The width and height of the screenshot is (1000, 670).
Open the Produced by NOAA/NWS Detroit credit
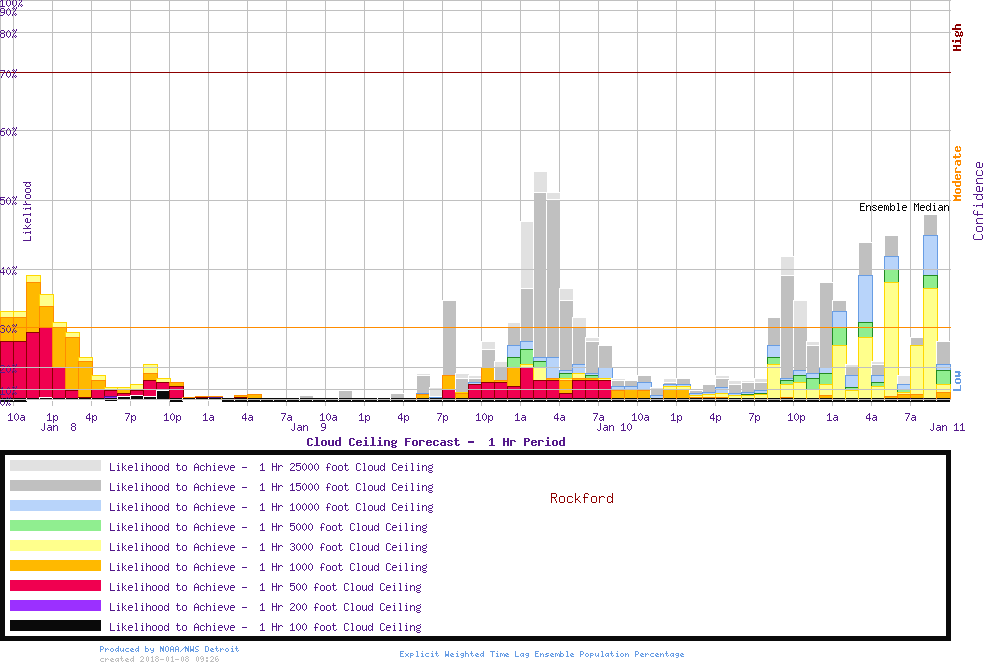pyautogui.click(x=169, y=649)
